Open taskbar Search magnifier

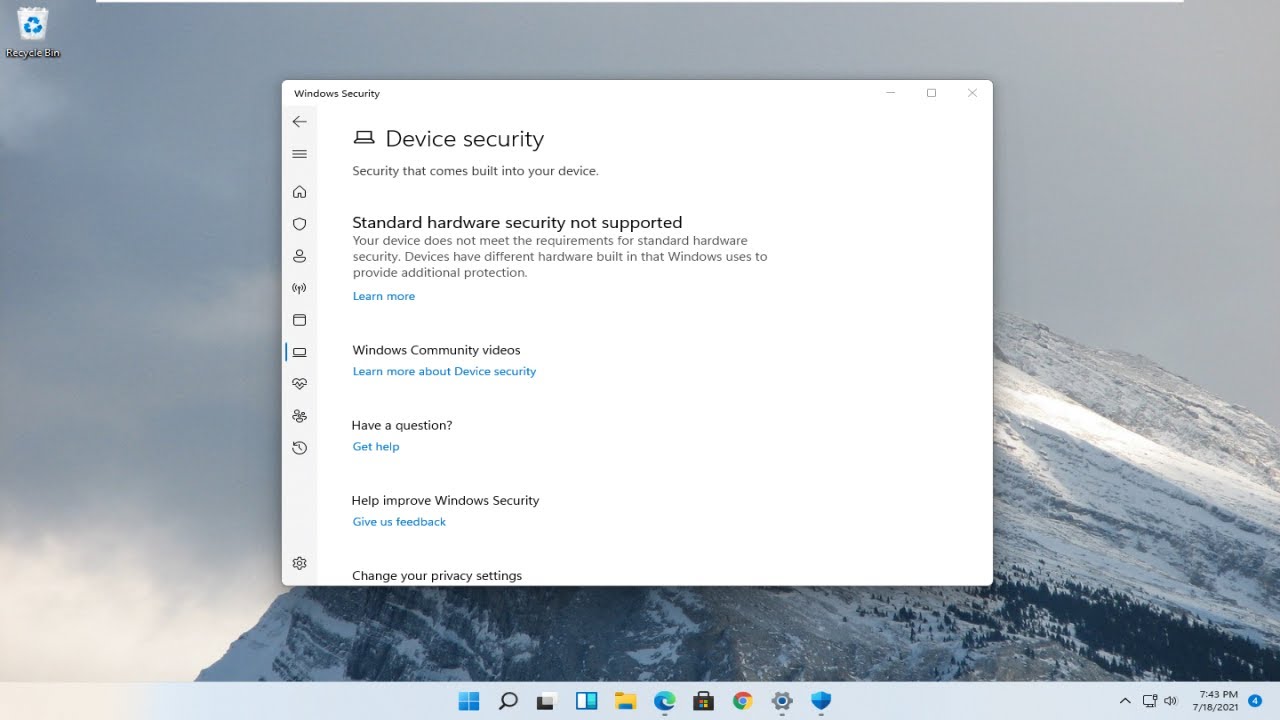[508, 701]
